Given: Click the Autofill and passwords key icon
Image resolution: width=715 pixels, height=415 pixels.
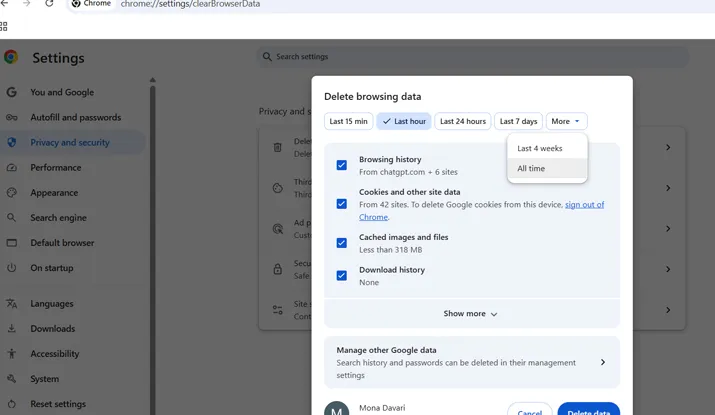Looking at the screenshot, I should click(12, 117).
